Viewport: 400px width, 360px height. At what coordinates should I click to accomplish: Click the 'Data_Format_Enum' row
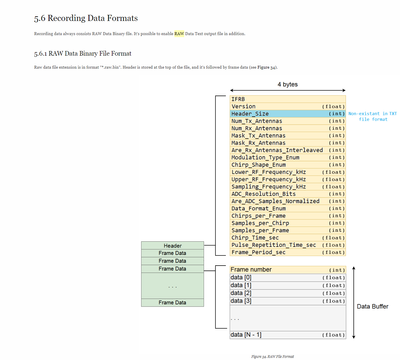(288, 209)
